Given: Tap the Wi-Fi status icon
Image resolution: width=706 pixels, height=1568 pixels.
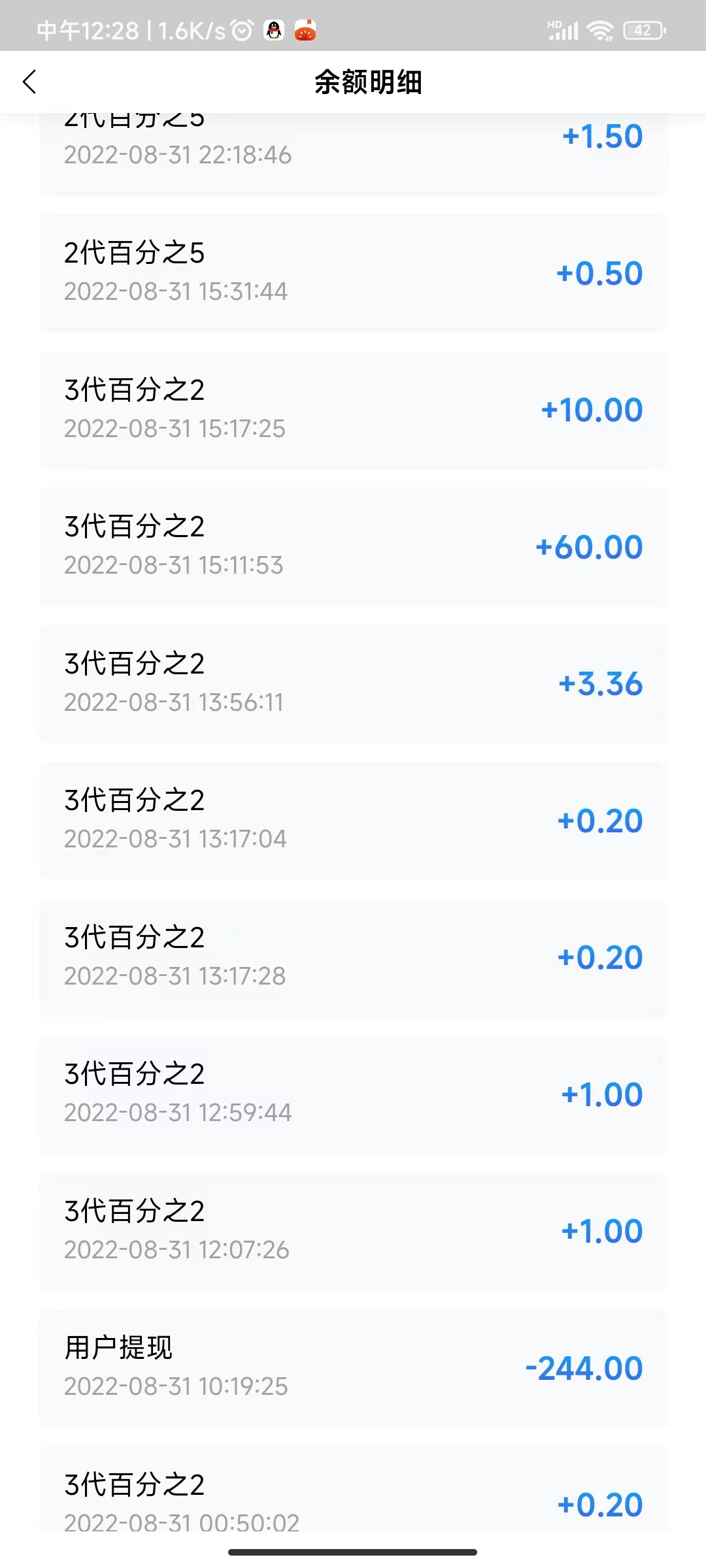Looking at the screenshot, I should click(x=599, y=30).
